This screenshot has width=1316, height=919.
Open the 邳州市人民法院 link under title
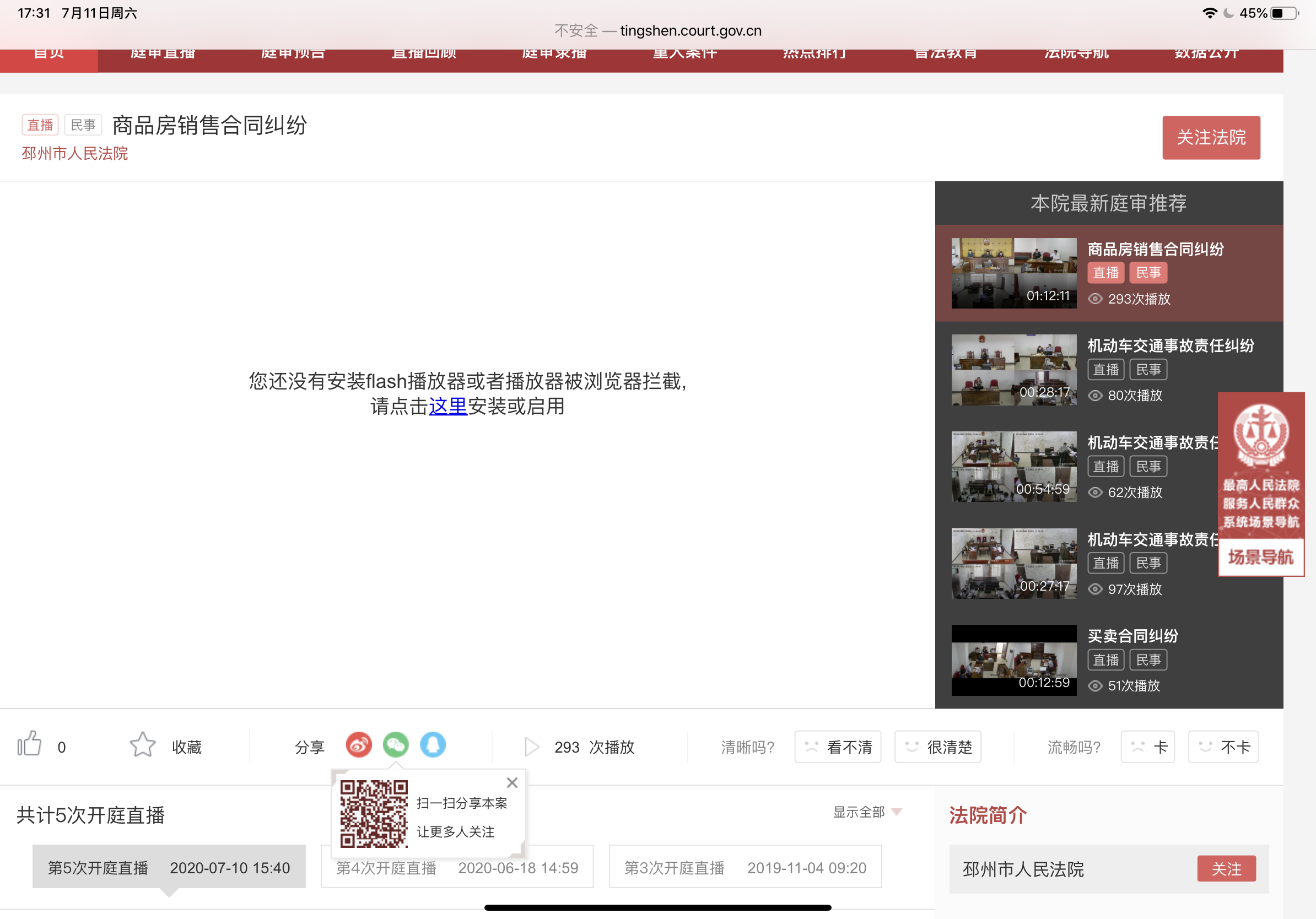coord(74,154)
